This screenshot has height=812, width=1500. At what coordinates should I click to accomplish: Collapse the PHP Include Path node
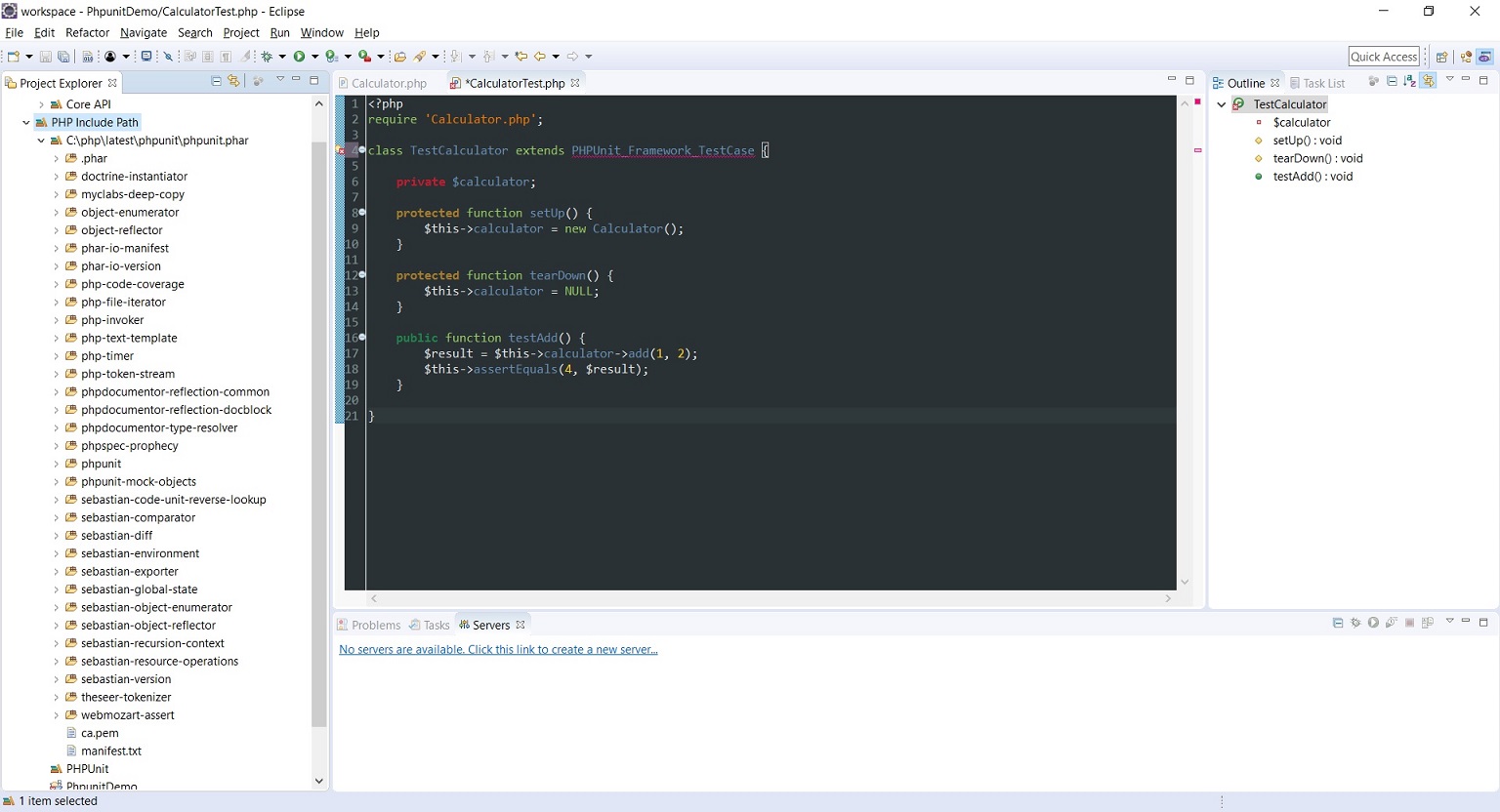pos(26,122)
